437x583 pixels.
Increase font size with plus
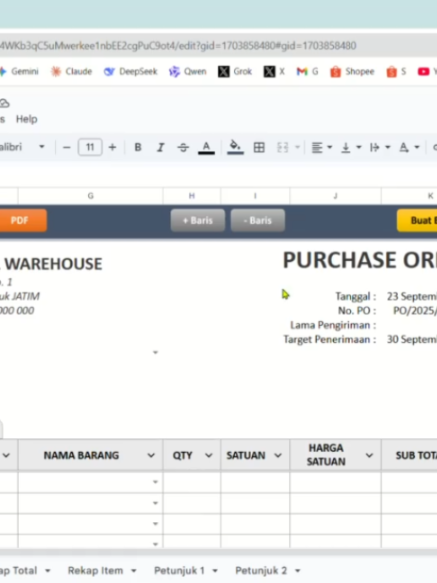[112, 148]
